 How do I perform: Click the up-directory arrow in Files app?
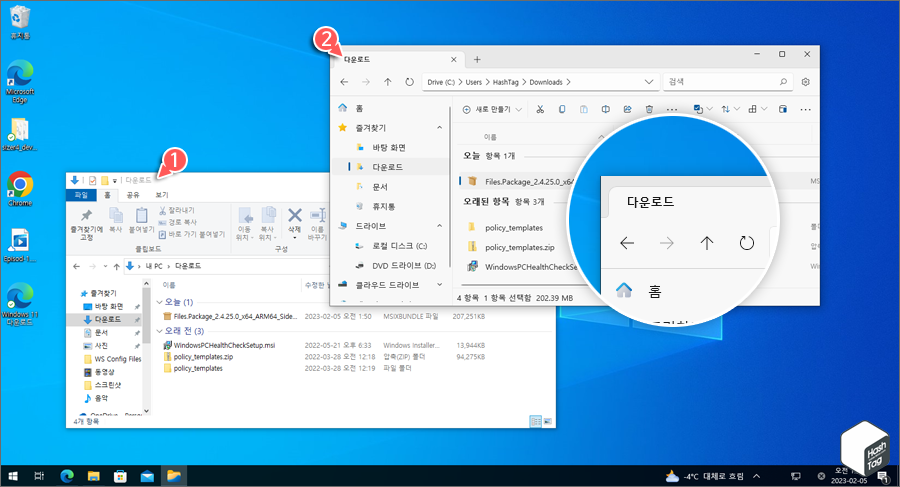coord(388,82)
